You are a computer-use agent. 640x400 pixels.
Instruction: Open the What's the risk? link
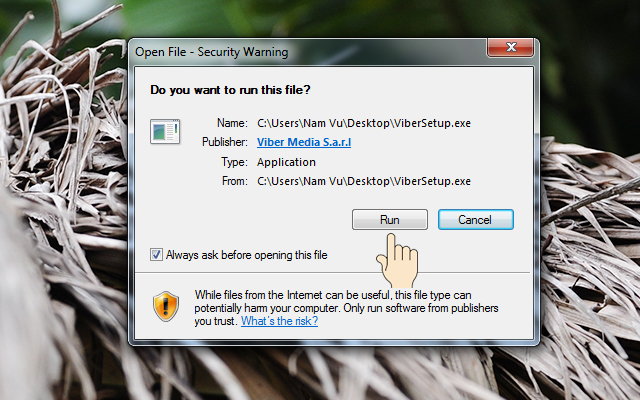tap(279, 321)
